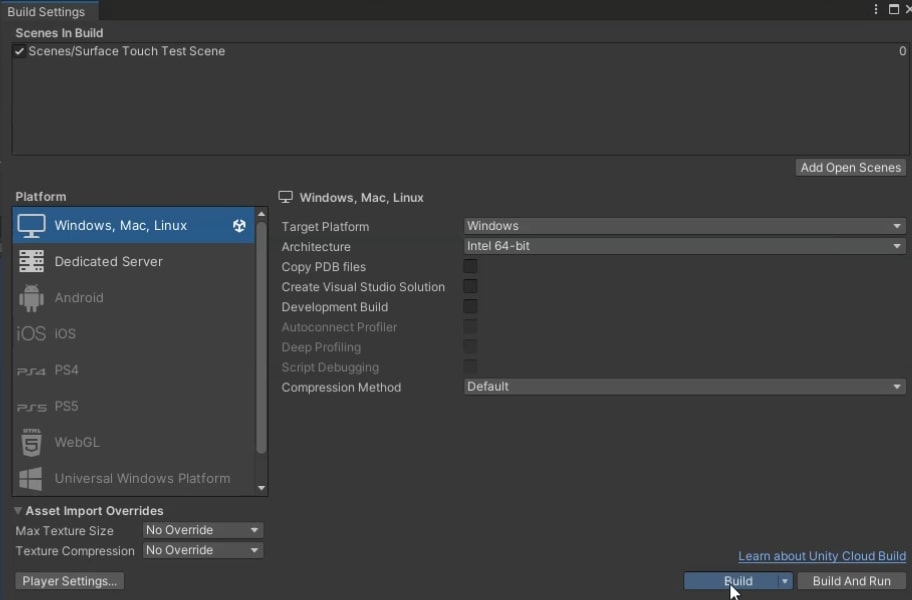Maximize the Build Settings window
The width and height of the screenshot is (912, 600).
[894, 9]
